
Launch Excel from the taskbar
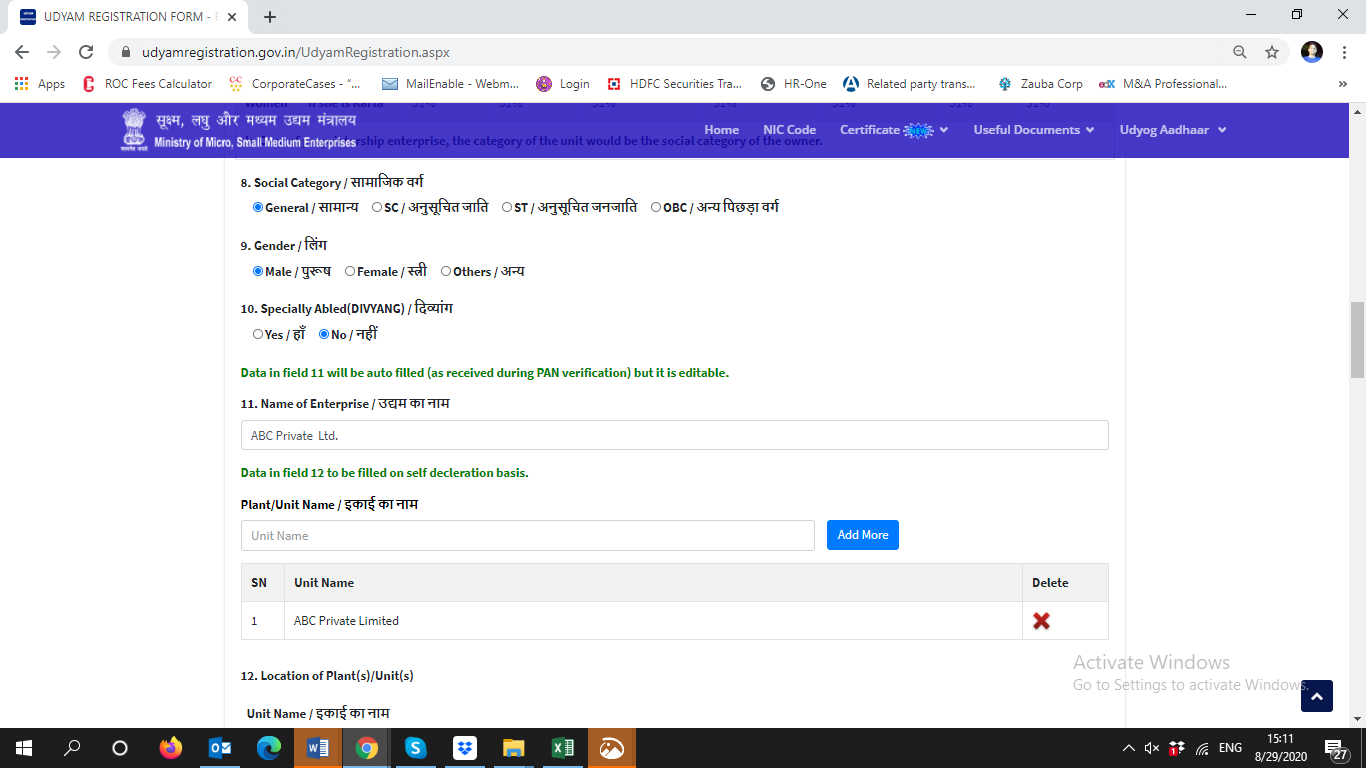[562, 748]
